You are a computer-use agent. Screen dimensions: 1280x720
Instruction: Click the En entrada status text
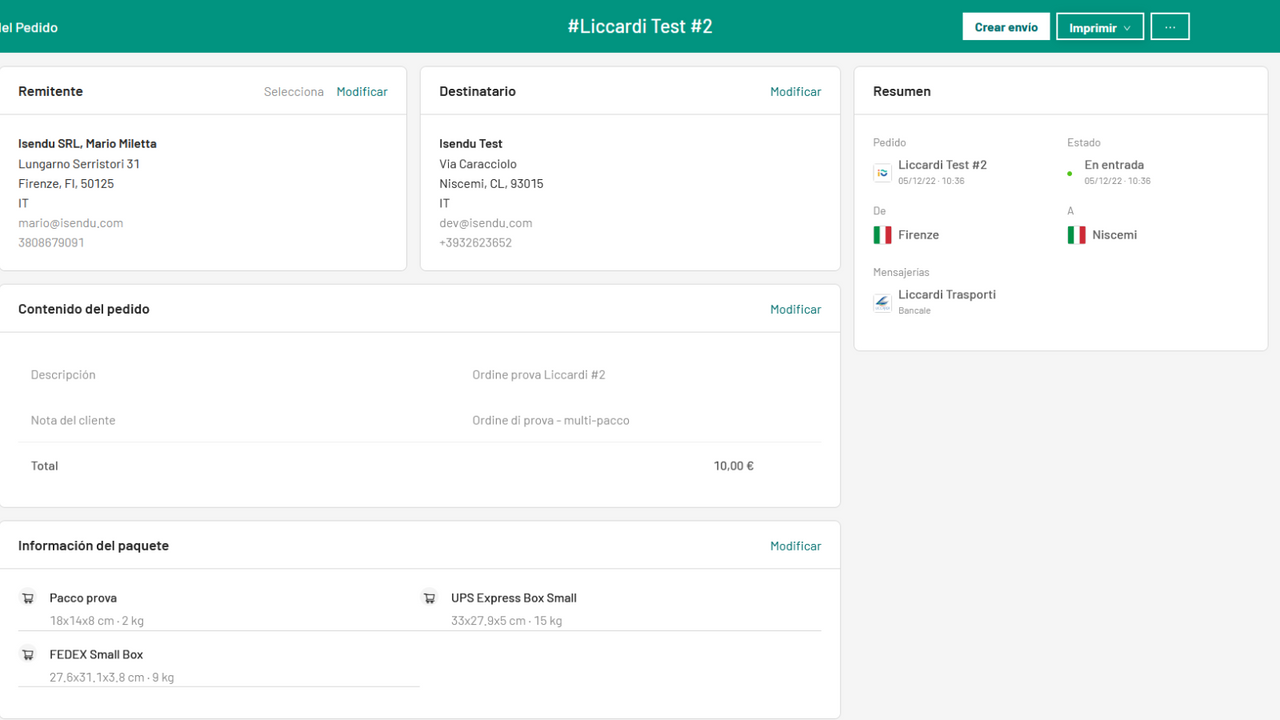[x=1114, y=165]
